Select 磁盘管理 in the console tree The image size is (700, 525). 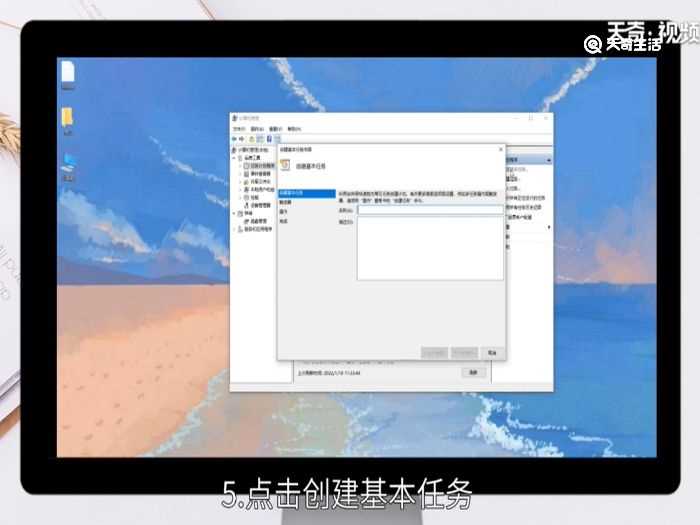tap(258, 221)
